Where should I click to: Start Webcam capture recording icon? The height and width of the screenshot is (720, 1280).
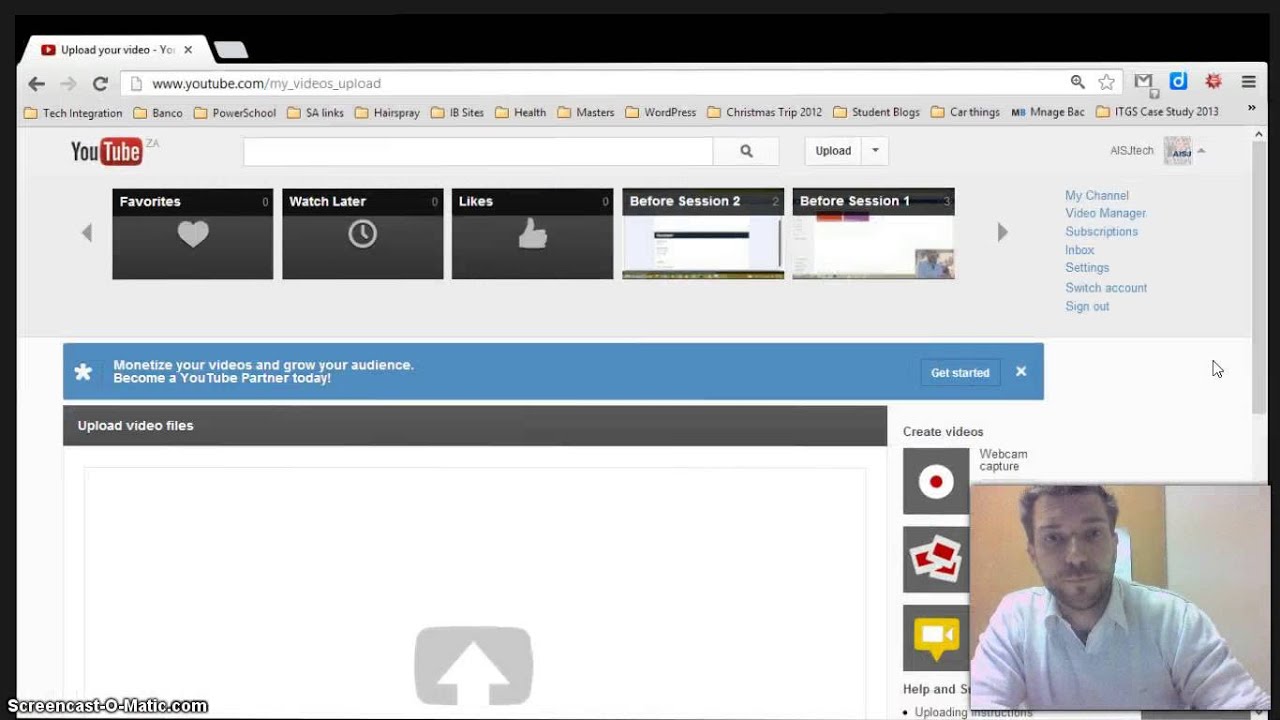click(936, 481)
